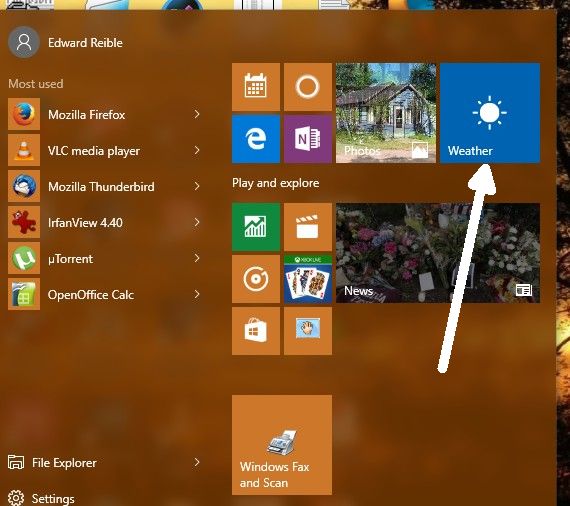Screen dimensions: 570x506
Task: Open the Groove Music tile
Action: [256, 279]
